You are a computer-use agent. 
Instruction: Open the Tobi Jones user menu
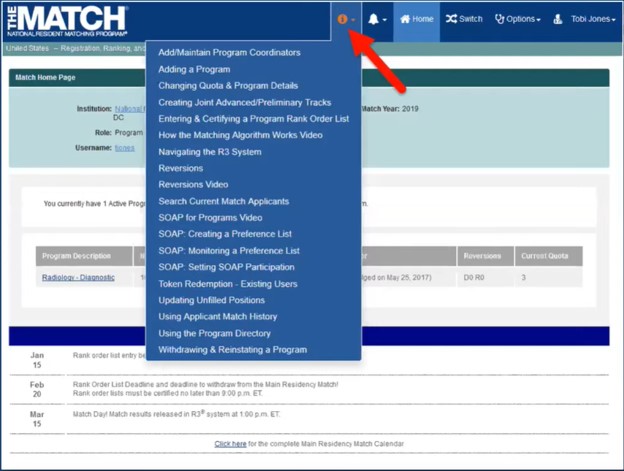coord(585,19)
